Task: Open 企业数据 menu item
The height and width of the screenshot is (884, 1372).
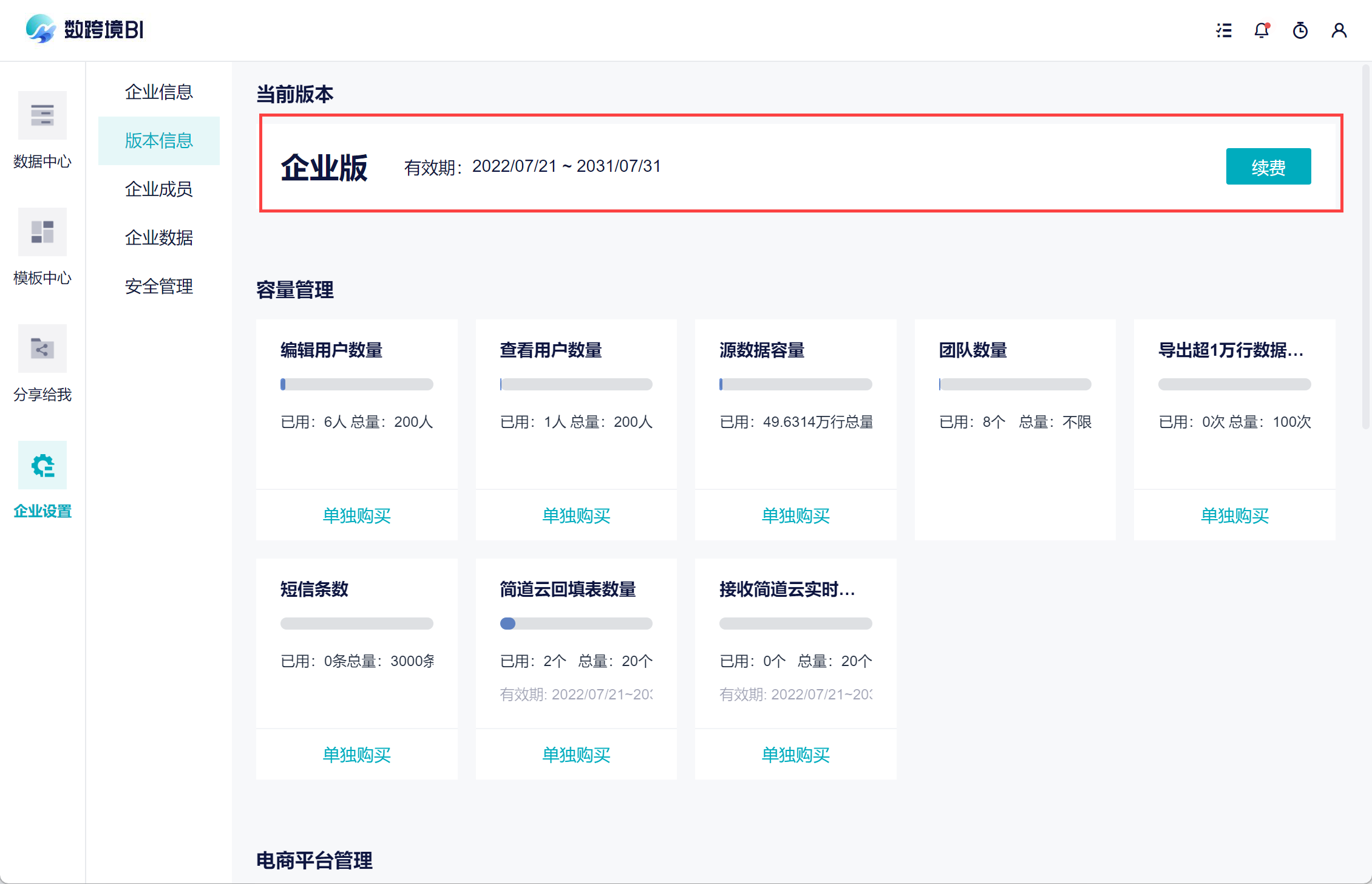Action: pyautogui.click(x=158, y=238)
